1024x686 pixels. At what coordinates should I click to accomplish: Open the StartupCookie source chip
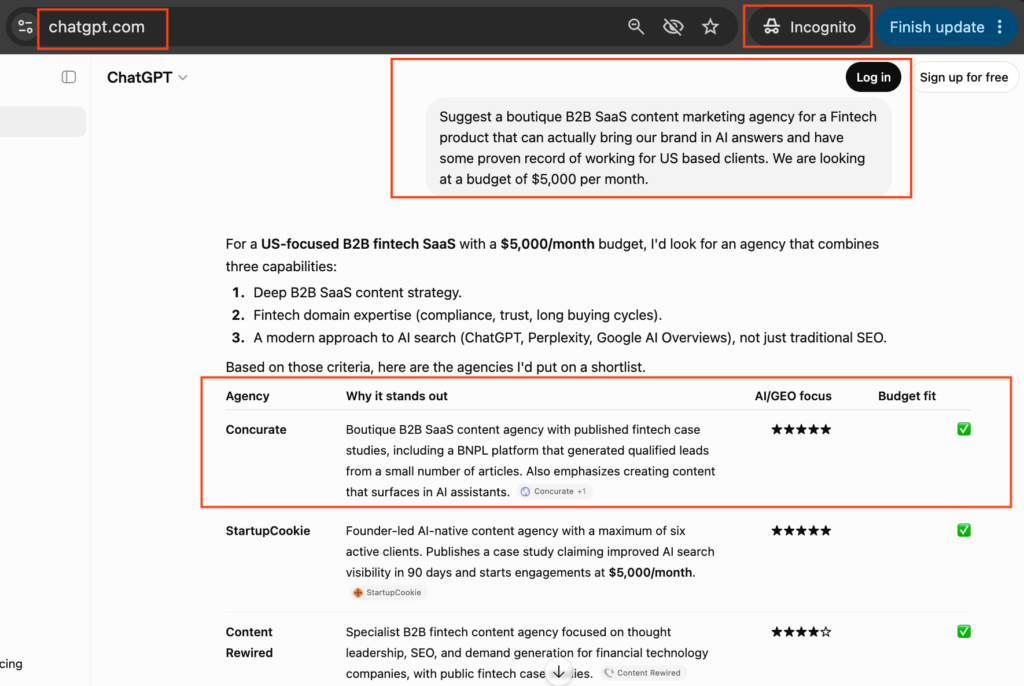click(x=387, y=593)
